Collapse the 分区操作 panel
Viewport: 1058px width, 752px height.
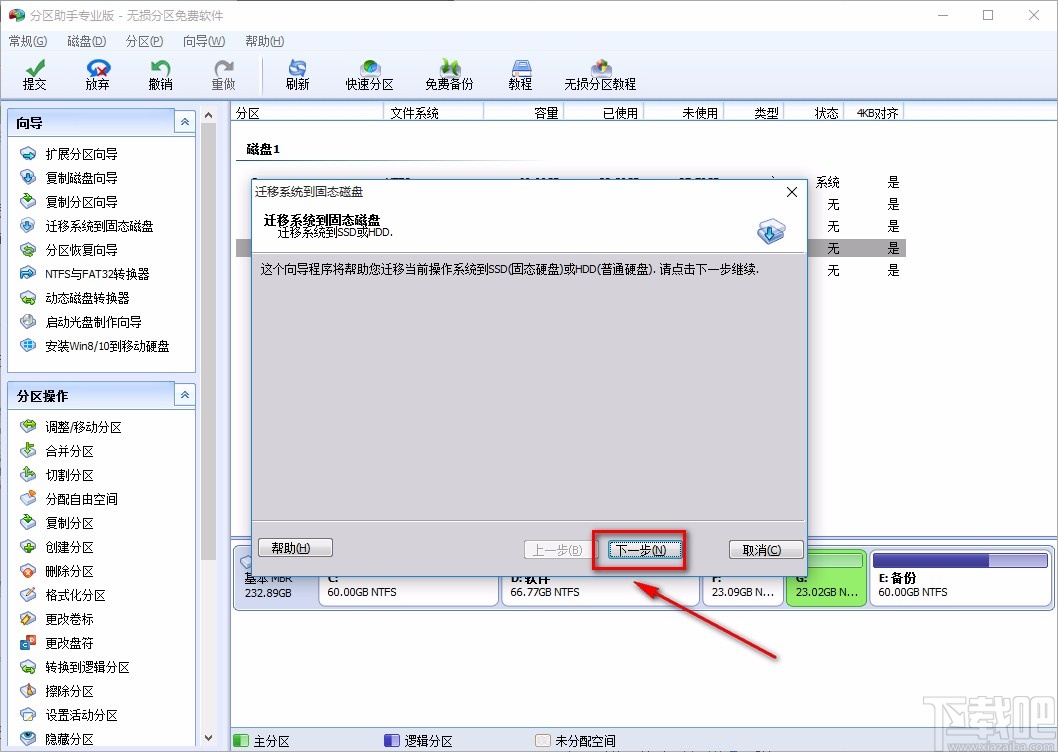click(185, 395)
